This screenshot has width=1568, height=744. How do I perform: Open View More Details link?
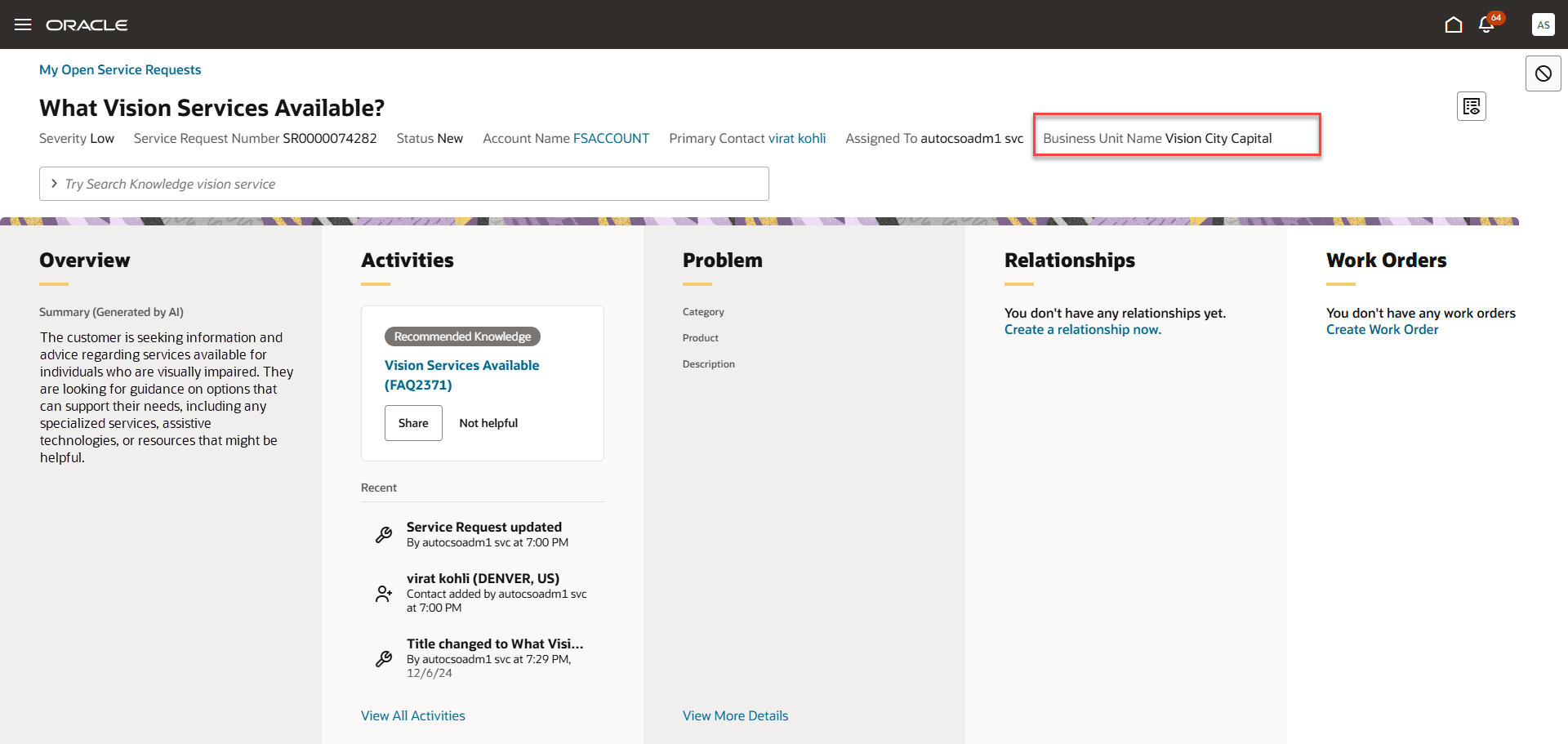tap(736, 716)
